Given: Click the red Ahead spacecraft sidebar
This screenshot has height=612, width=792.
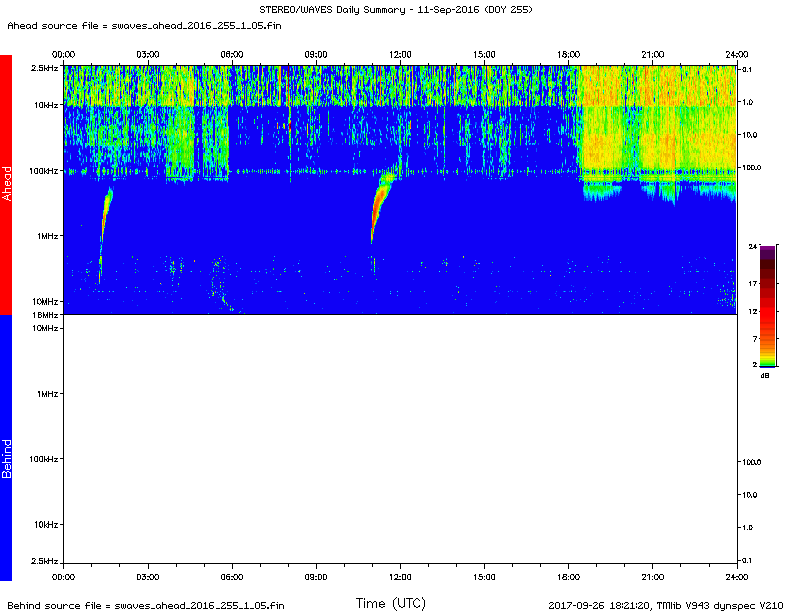Looking at the screenshot, I should click(6, 185).
